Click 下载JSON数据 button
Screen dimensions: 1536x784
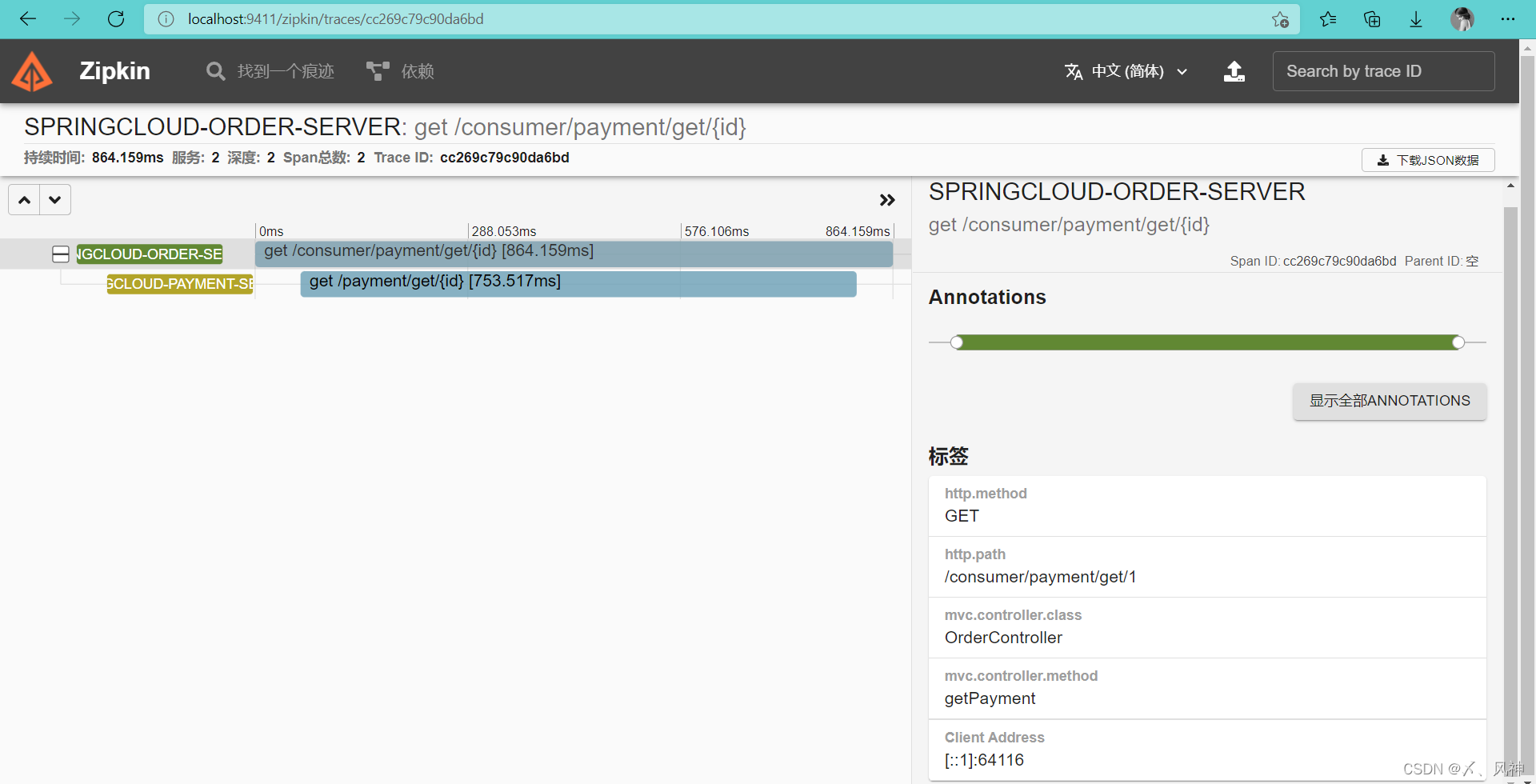(x=1428, y=160)
